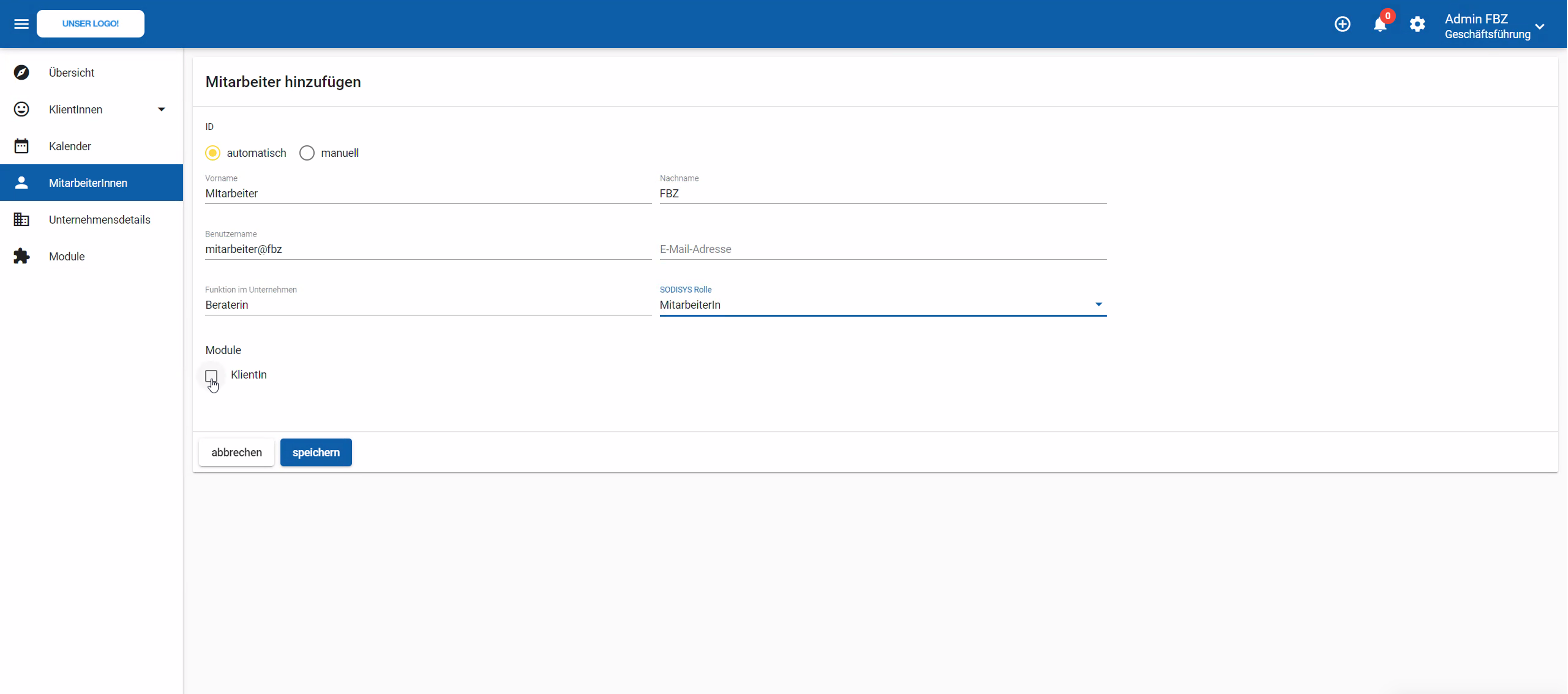Check the KlientIn module checkbox
This screenshot has width=1568, height=694.
click(211, 376)
